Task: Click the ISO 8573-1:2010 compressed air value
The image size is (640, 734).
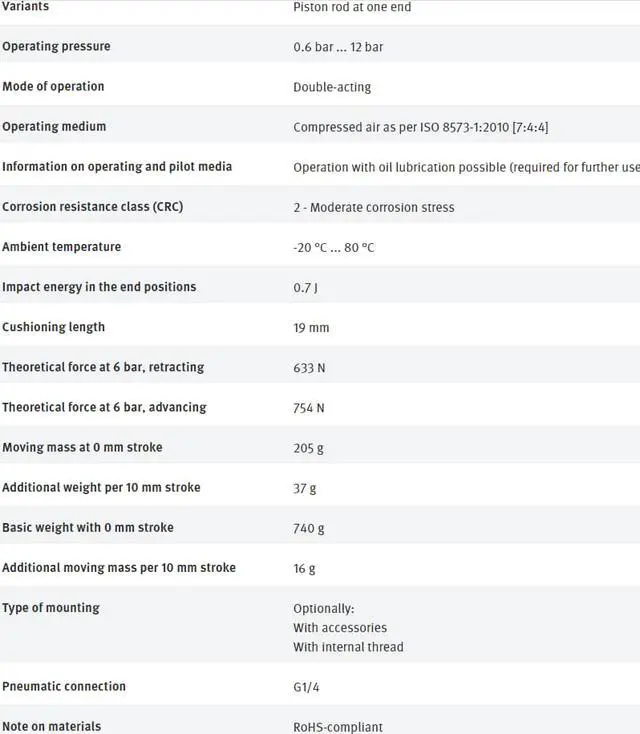Action: 420,127
